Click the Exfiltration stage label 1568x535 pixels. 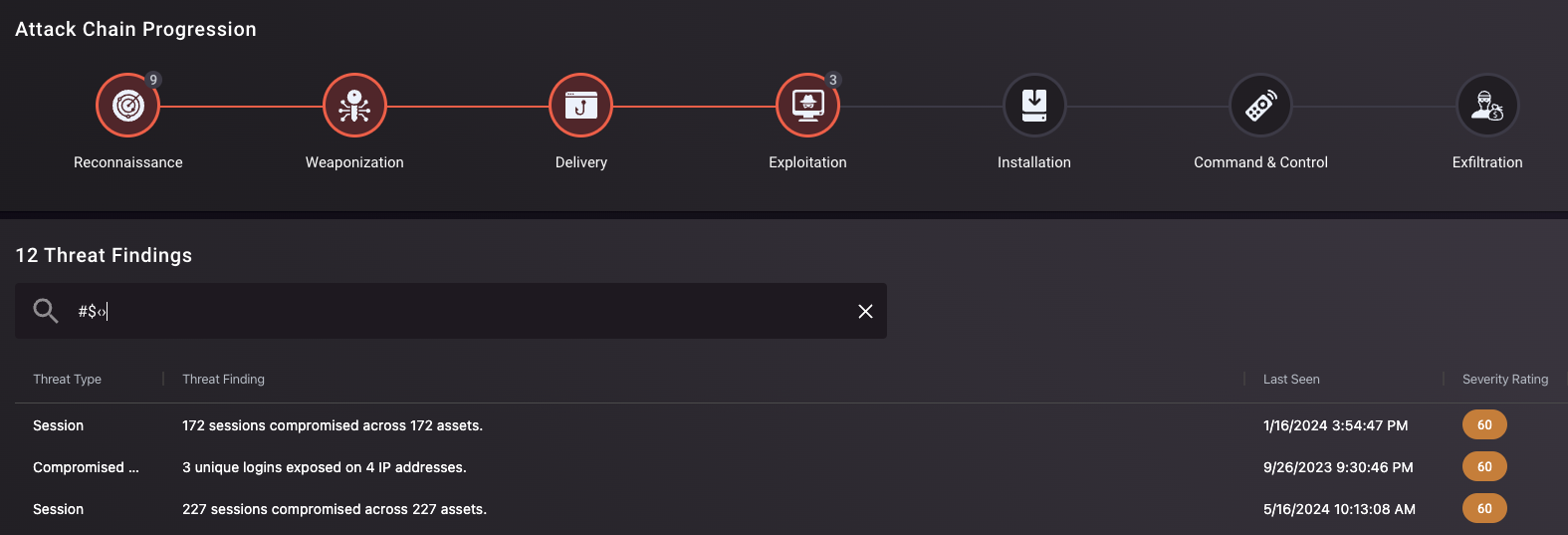pos(1487,162)
